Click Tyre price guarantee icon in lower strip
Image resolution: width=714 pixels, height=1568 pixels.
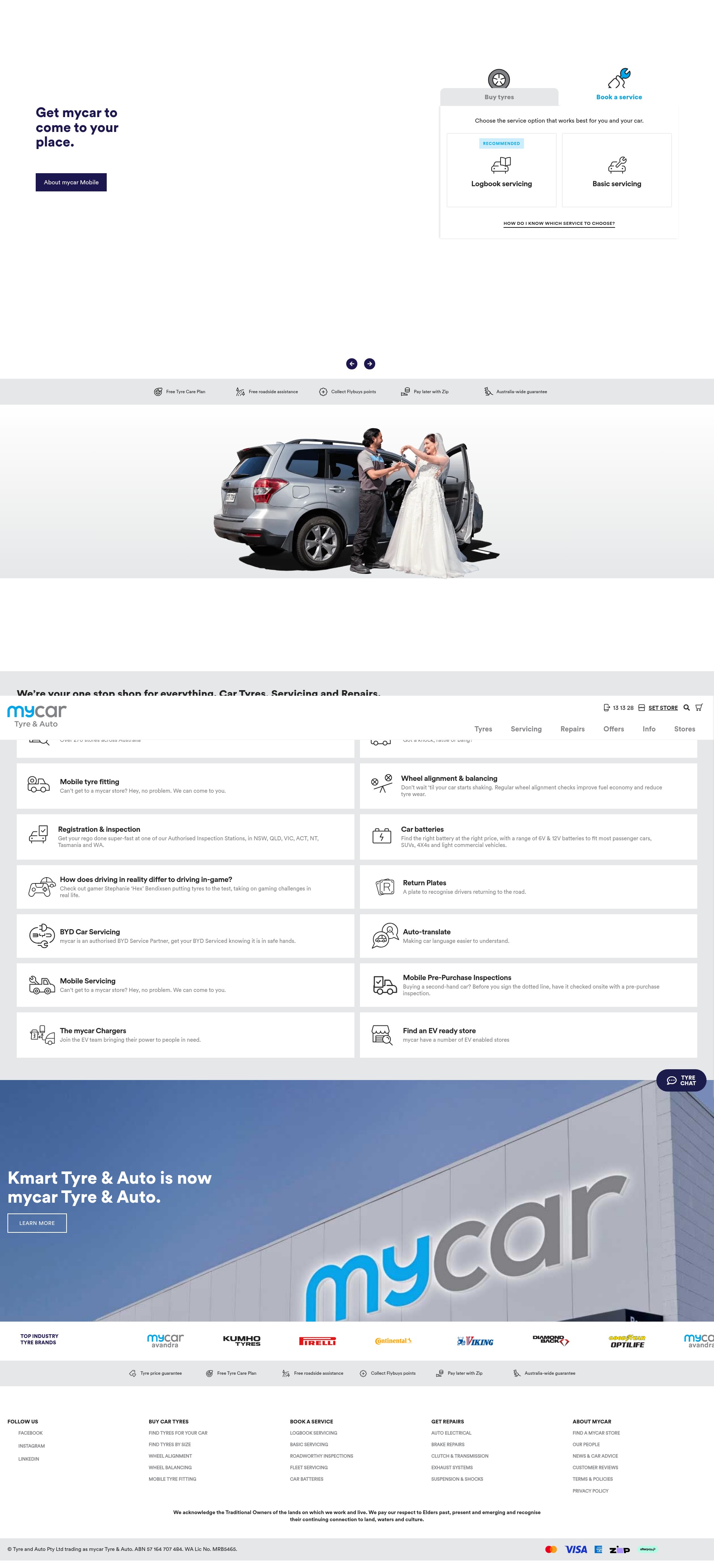click(133, 1373)
